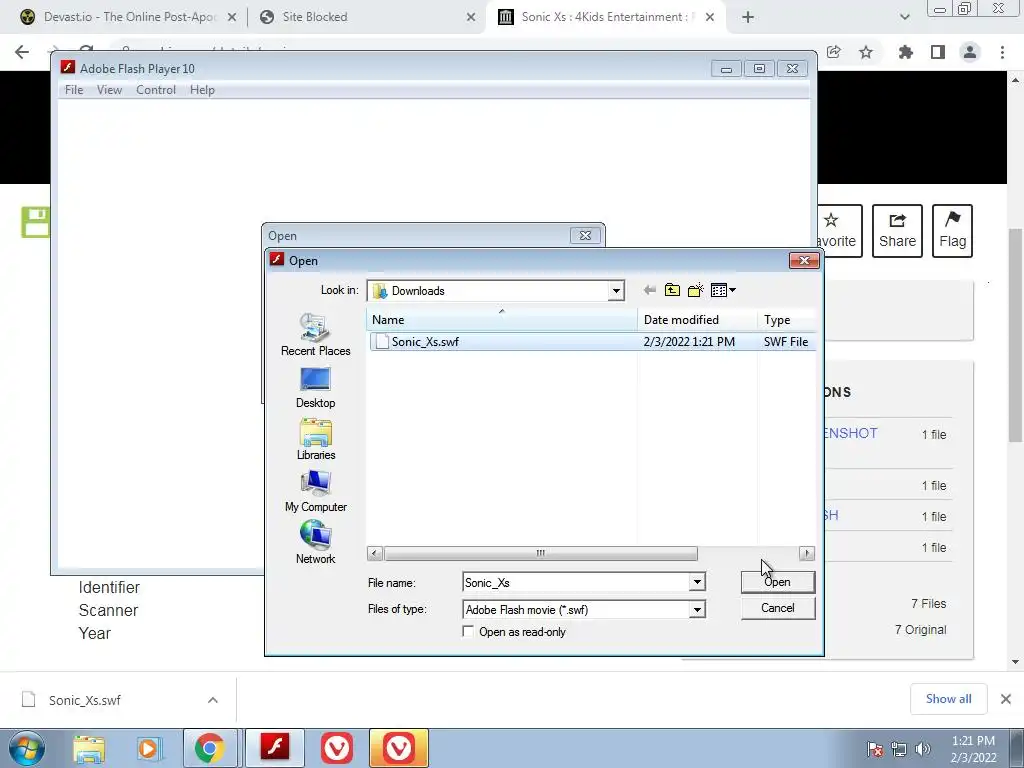Open Chrome extensions puzzle icon

pyautogui.click(x=906, y=52)
